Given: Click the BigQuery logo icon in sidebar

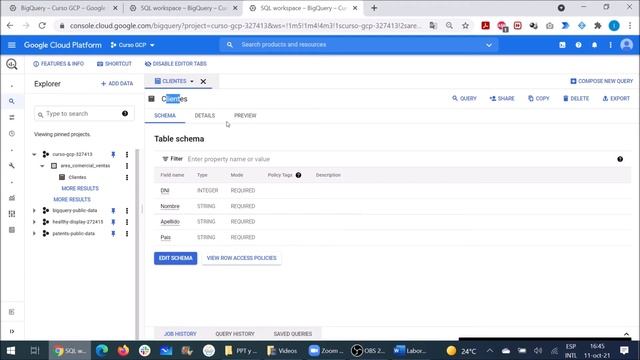Looking at the screenshot, I should pyautogui.click(x=11, y=64).
